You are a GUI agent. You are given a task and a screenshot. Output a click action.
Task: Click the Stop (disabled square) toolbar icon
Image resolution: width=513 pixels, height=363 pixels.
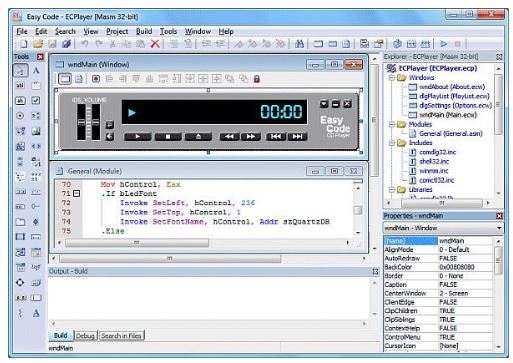pyautogui.click(x=458, y=44)
